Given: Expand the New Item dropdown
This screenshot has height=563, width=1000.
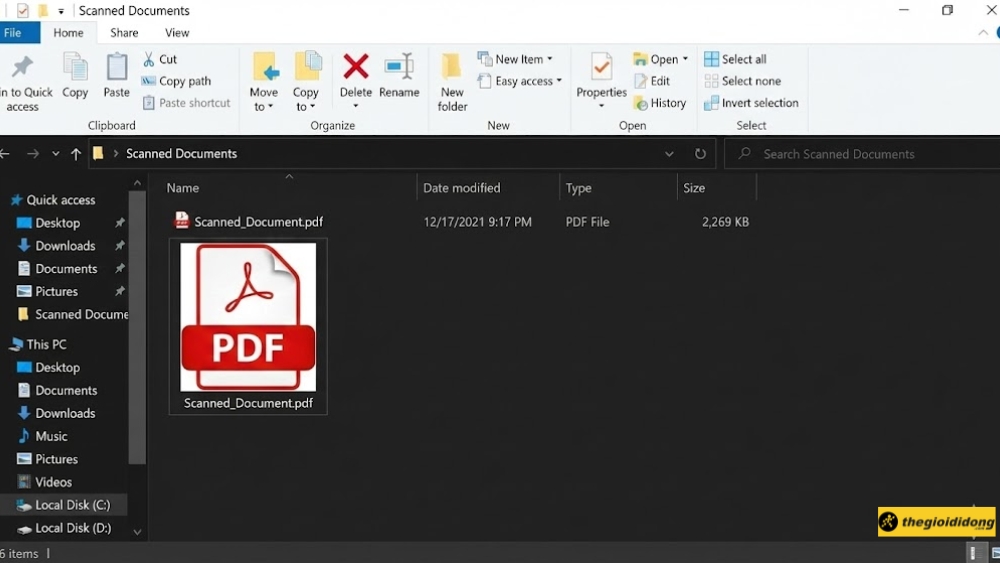Looking at the screenshot, I should (515, 59).
